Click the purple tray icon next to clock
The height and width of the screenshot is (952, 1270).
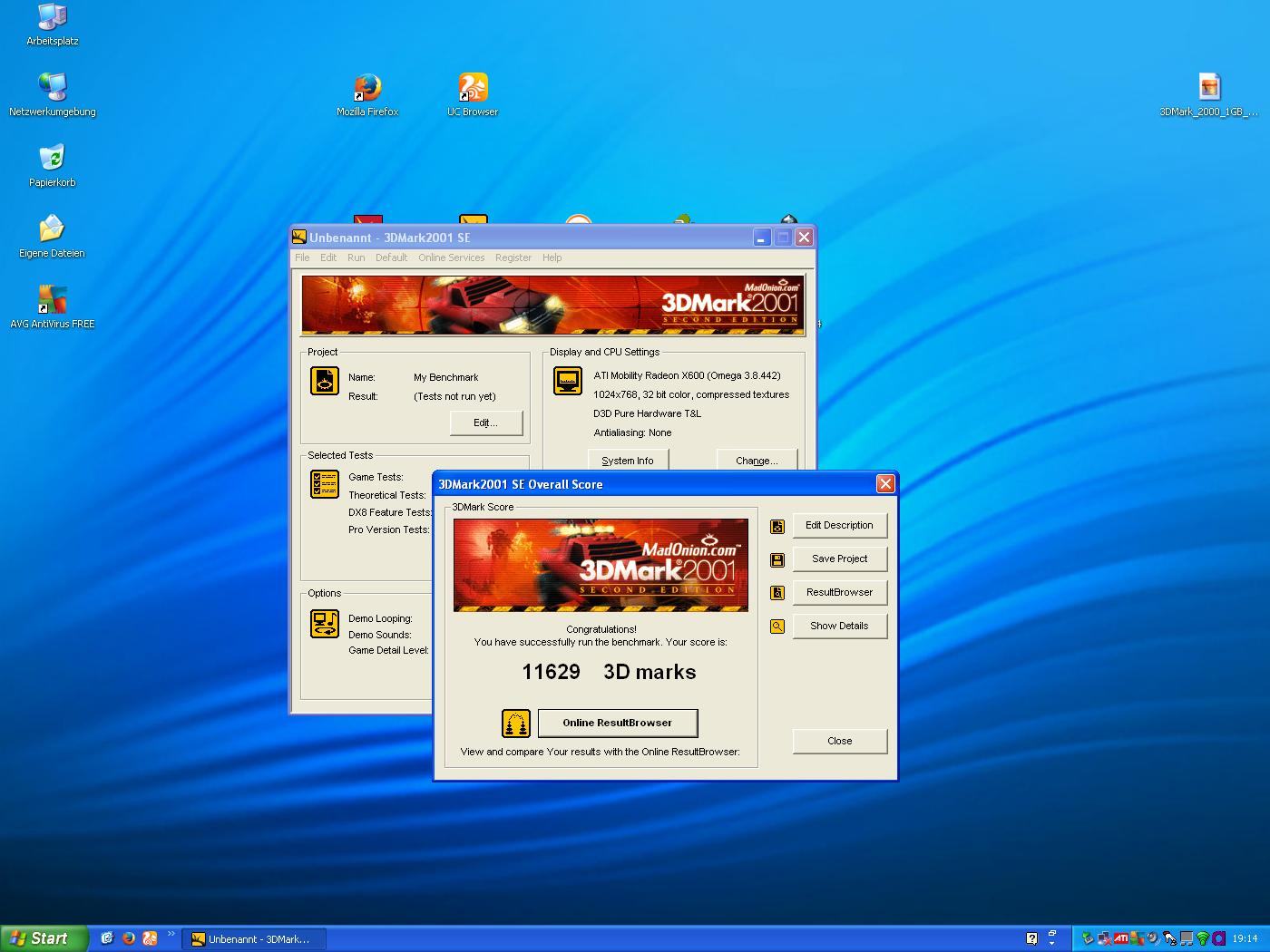[1219, 938]
